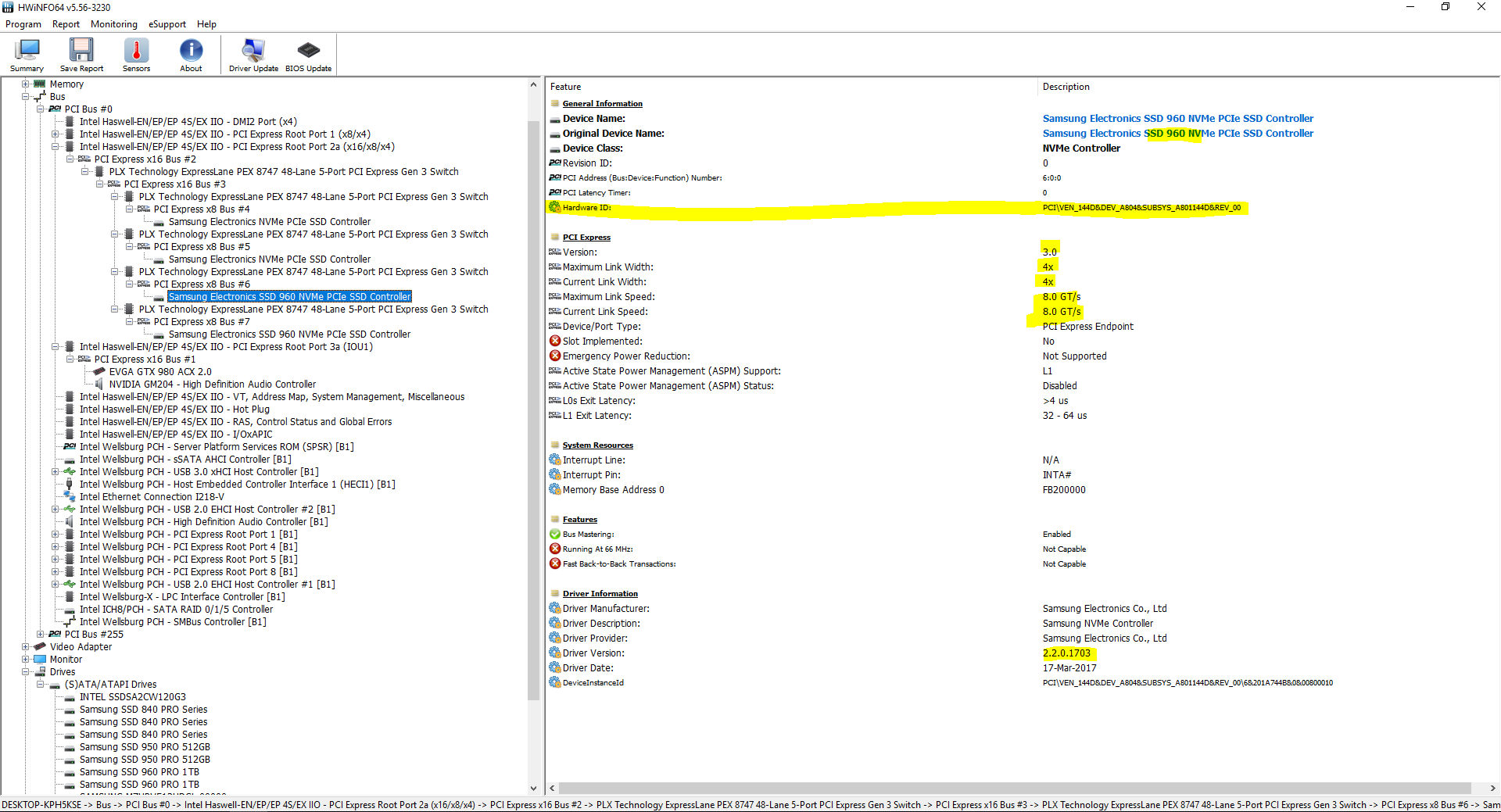The width and height of the screenshot is (1501, 812).
Task: Click the Monitor node icon
Action: [x=40, y=659]
